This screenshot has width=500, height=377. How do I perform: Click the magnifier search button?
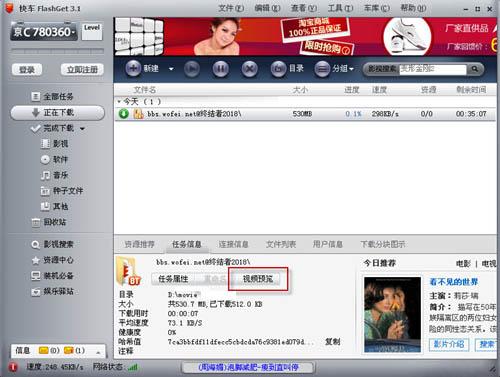click(475, 69)
